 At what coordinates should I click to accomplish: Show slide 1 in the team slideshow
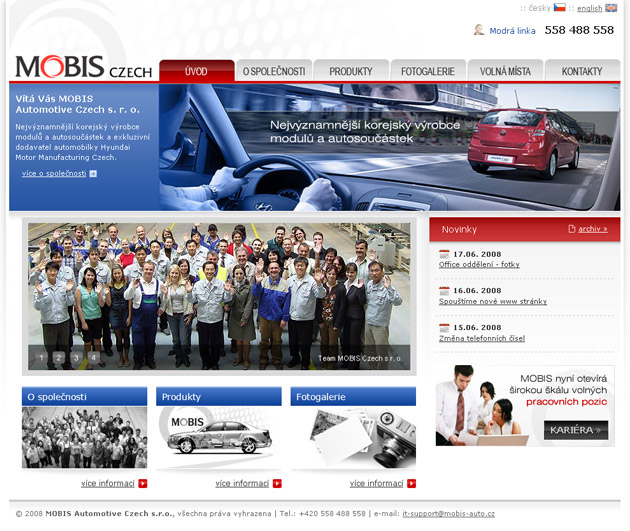(x=41, y=357)
